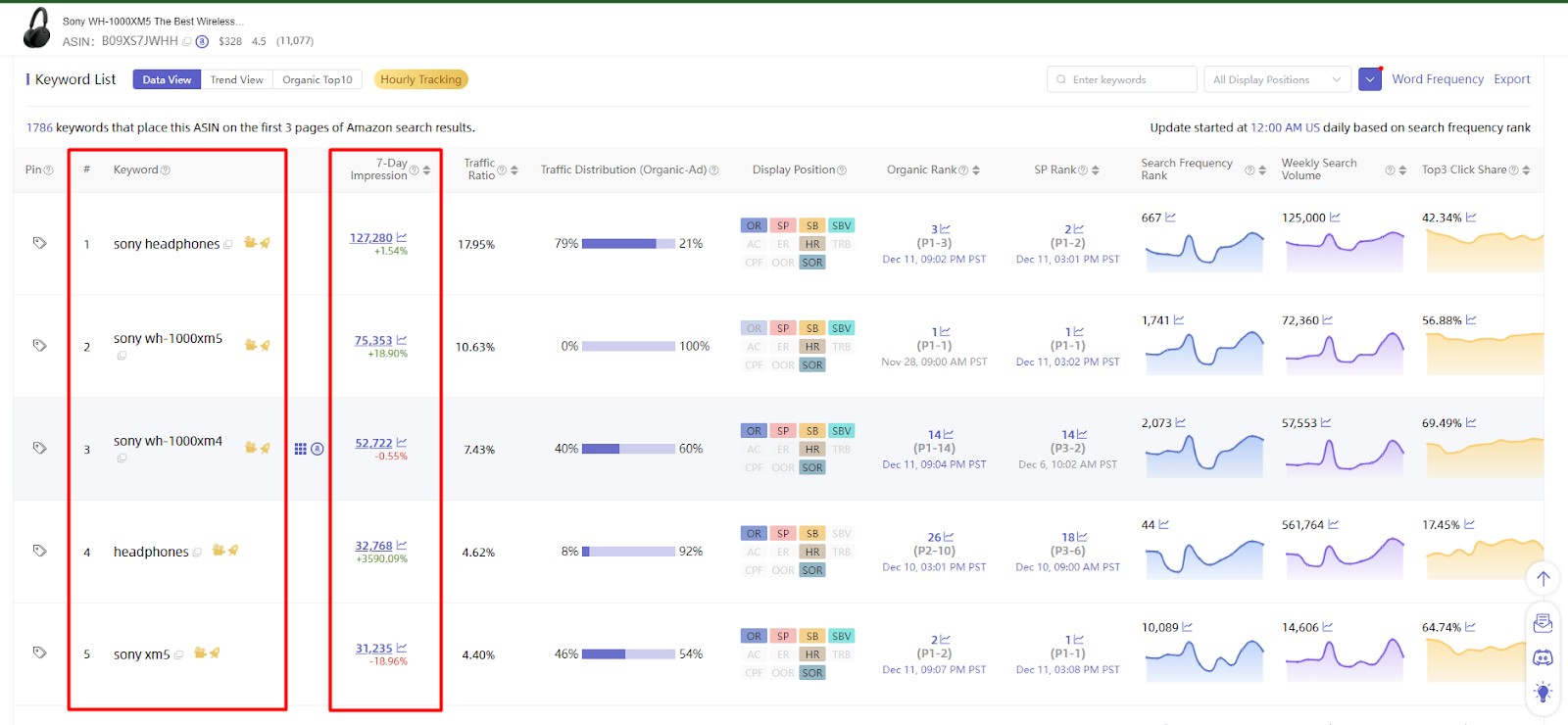Click 79% to 21% traffic distribution bar
The image size is (1568, 725).
628,244
